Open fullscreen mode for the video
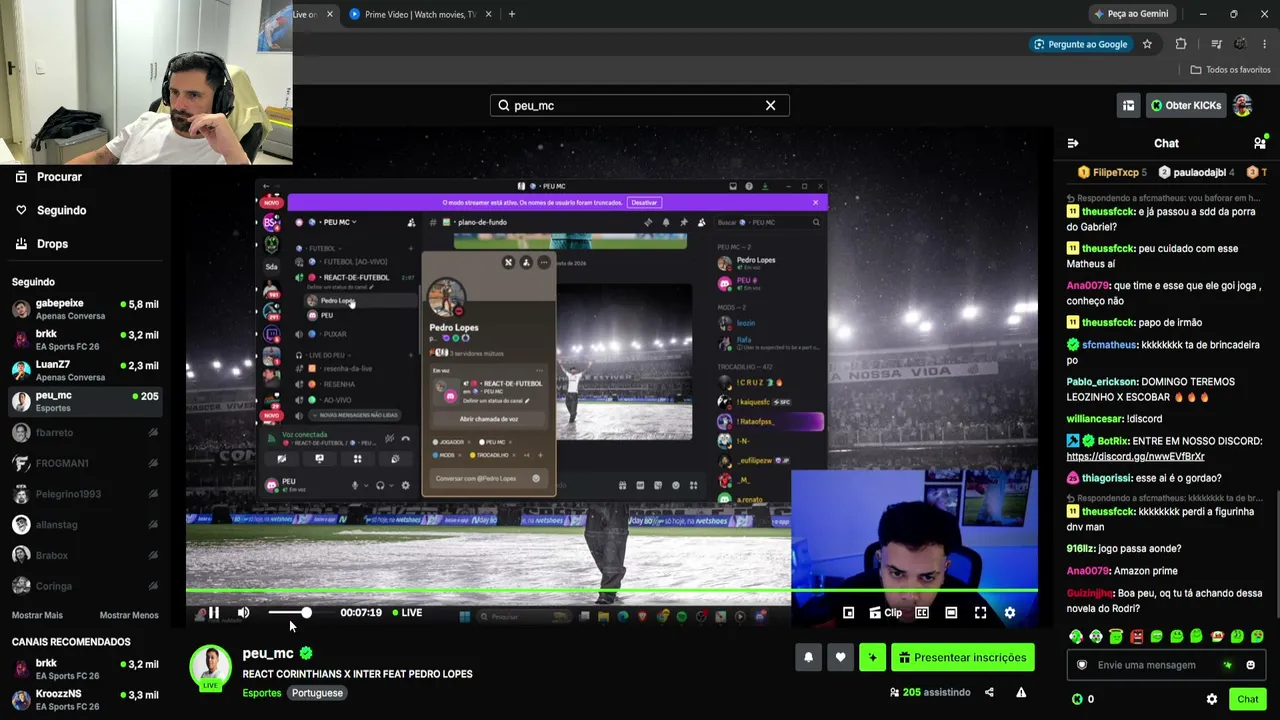The width and height of the screenshot is (1280, 720). click(980, 613)
